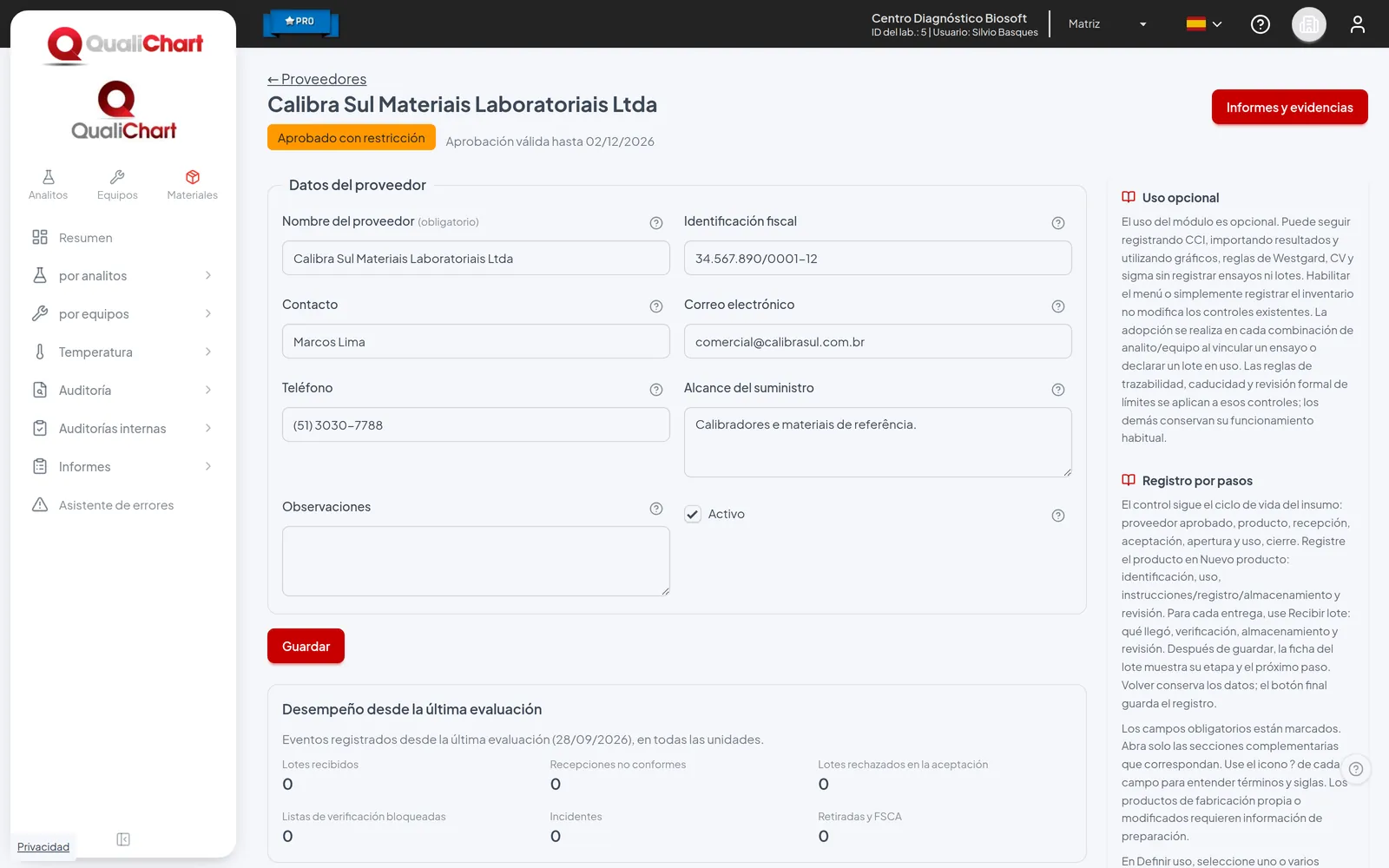
Task: Open the user profile icon
Action: point(1358,24)
